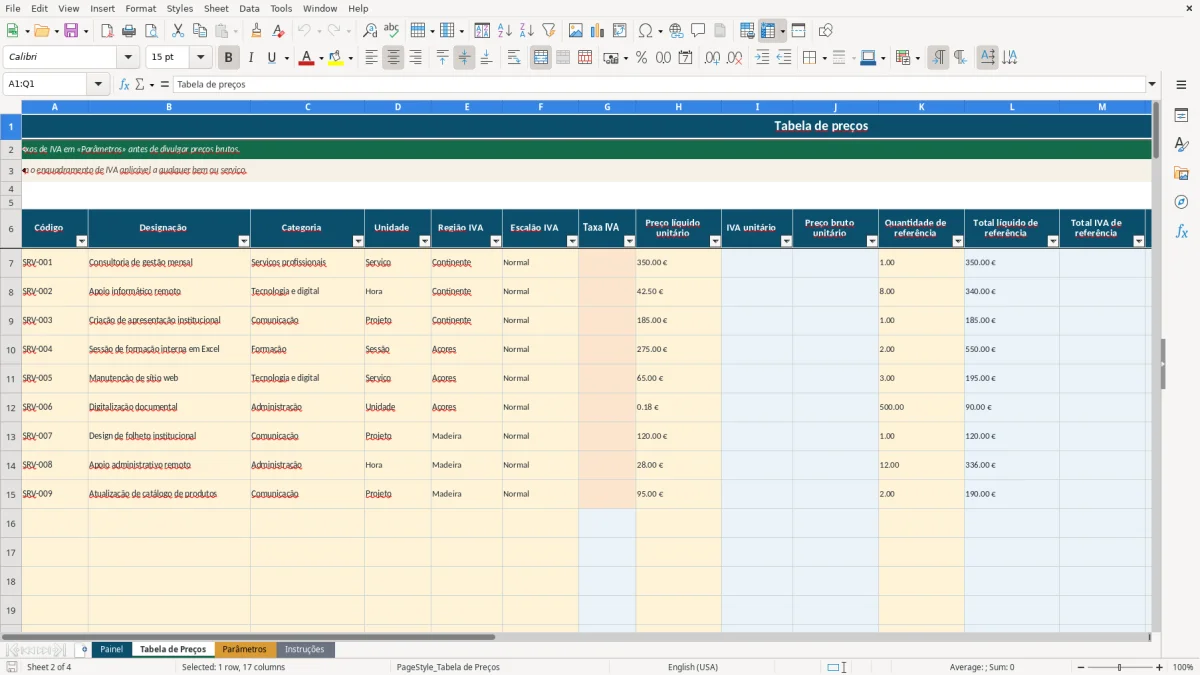Viewport: 1200px width, 675px height.
Task: Switch to the Instruções sheet tab
Action: tap(305, 650)
